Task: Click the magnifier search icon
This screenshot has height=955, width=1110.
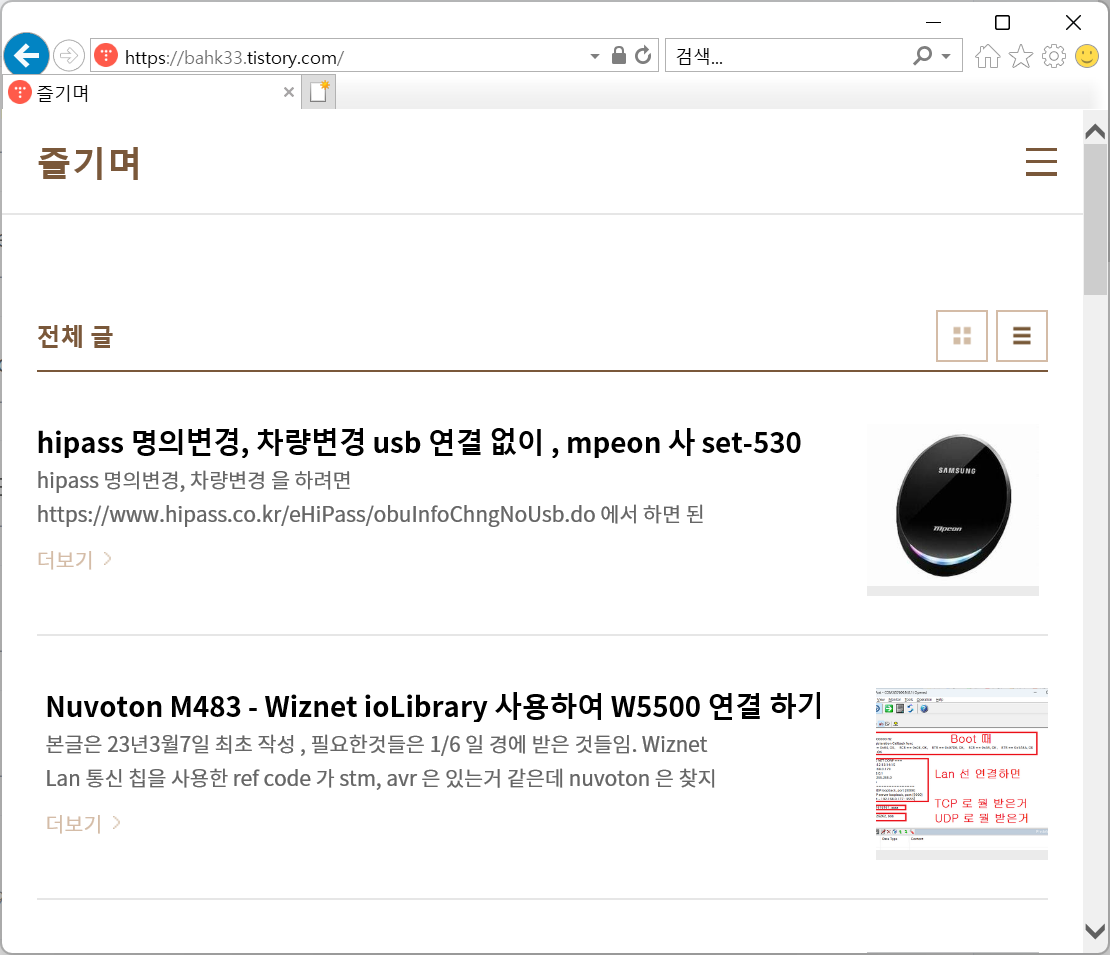Action: pos(922,55)
